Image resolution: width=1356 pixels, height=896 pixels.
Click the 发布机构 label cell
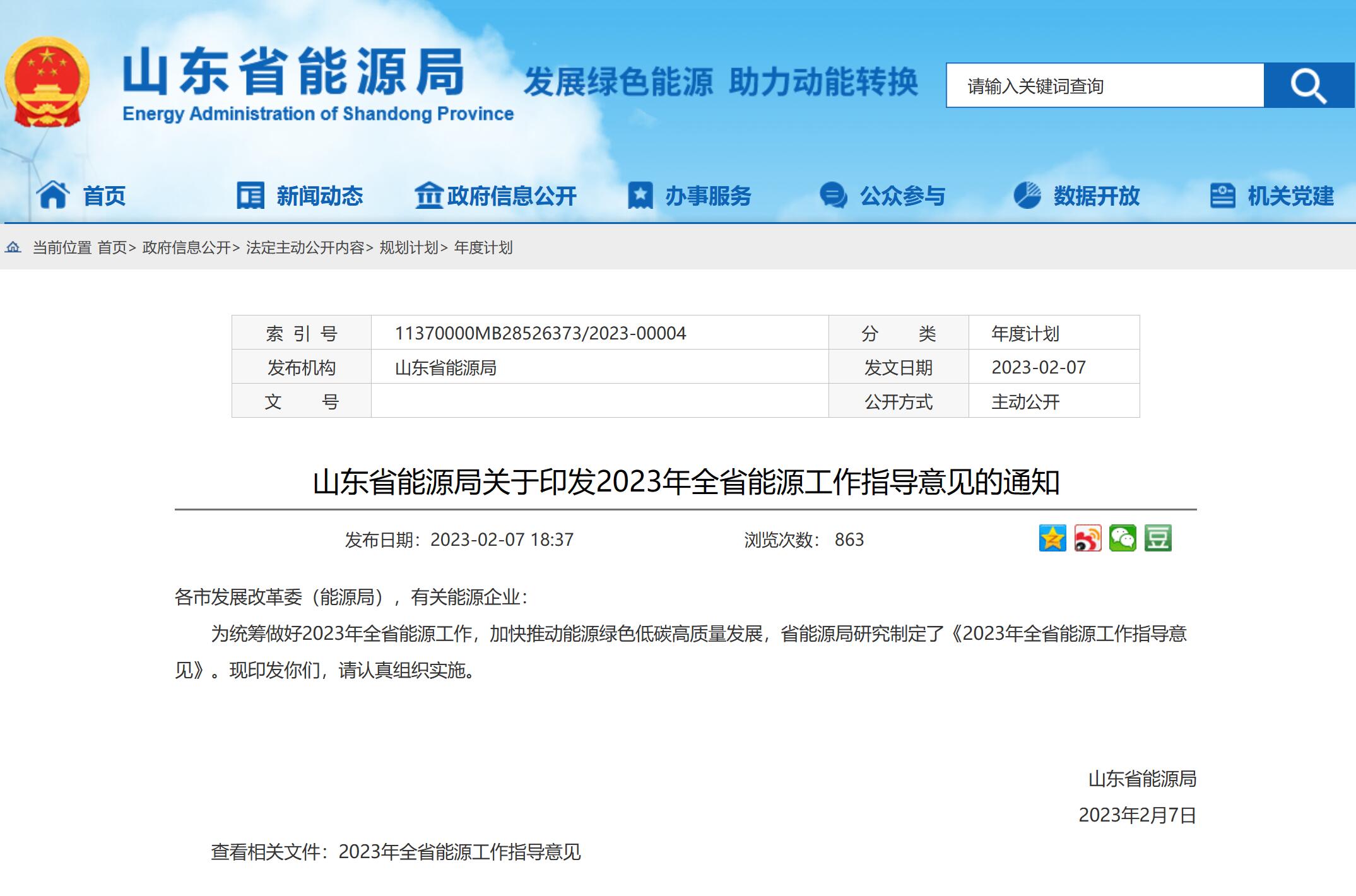click(x=302, y=367)
